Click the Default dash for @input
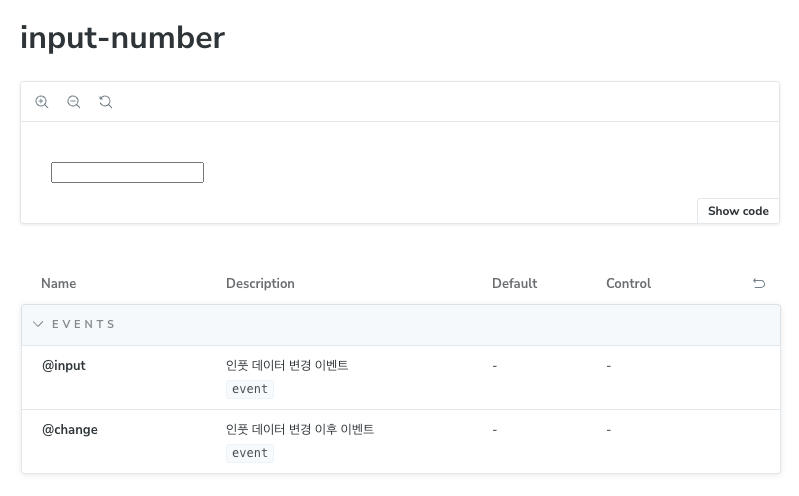 tap(494, 366)
